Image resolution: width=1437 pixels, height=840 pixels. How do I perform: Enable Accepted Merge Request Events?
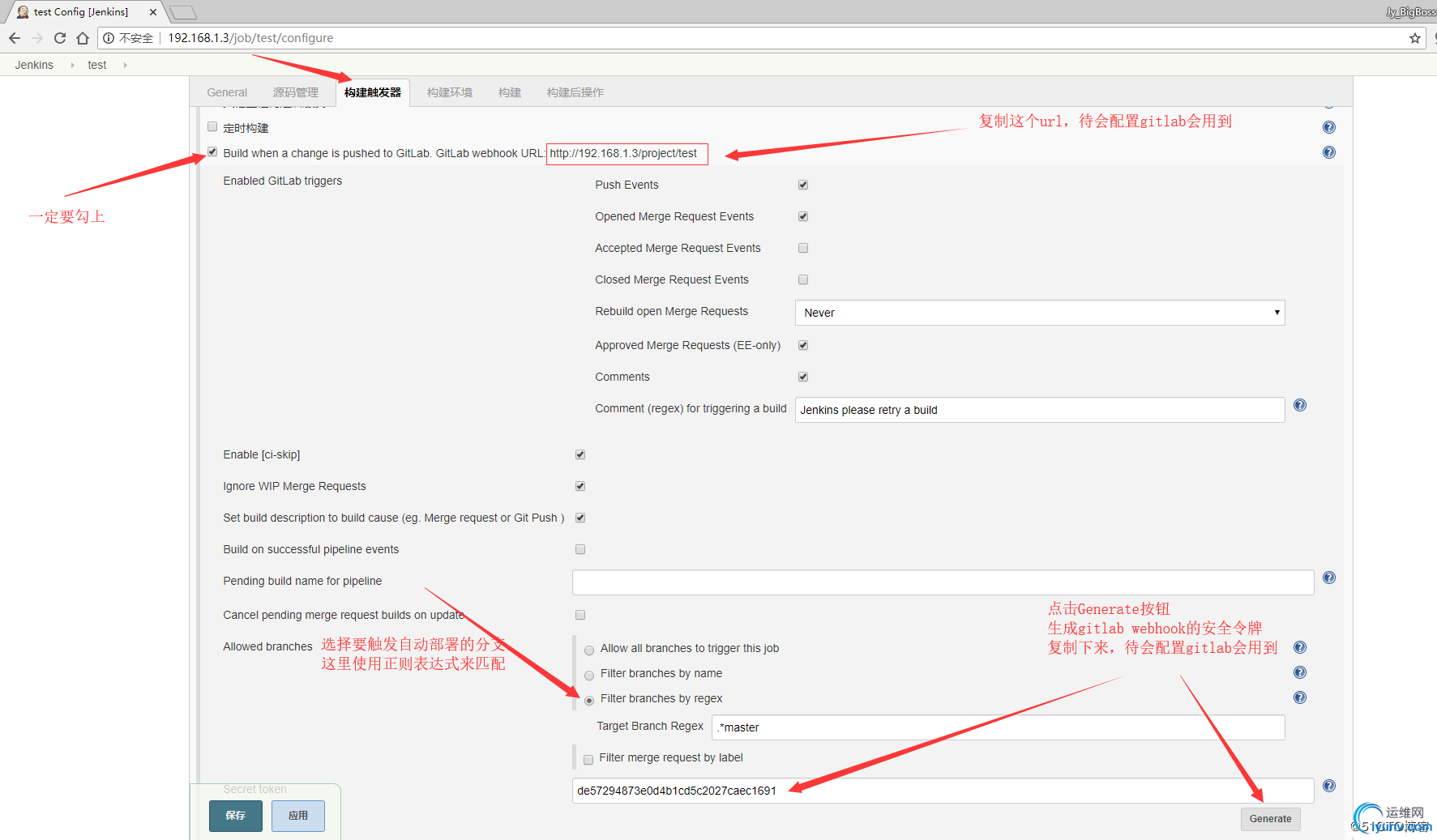click(803, 248)
